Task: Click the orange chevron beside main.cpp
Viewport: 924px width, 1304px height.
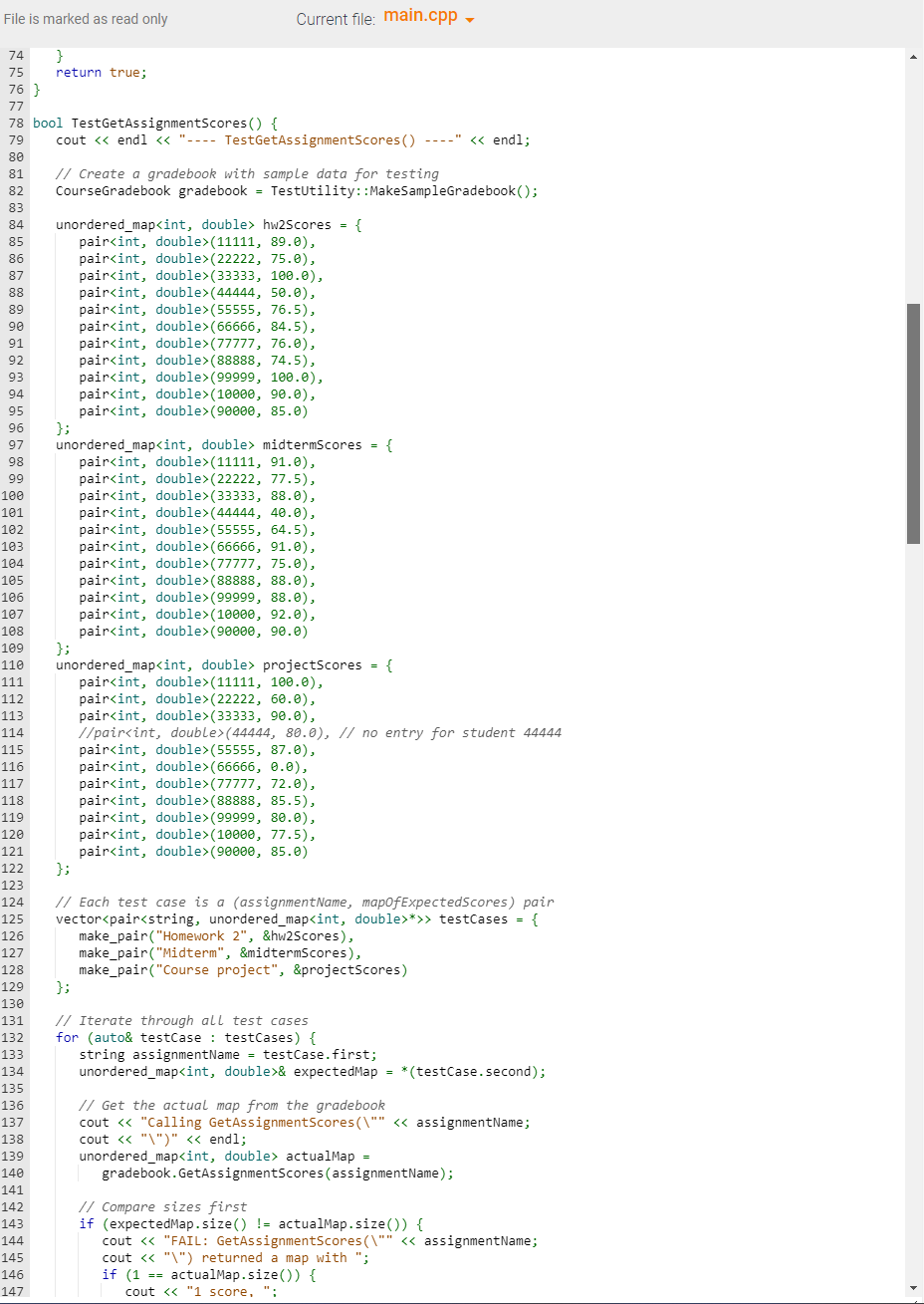Action: click(x=468, y=18)
